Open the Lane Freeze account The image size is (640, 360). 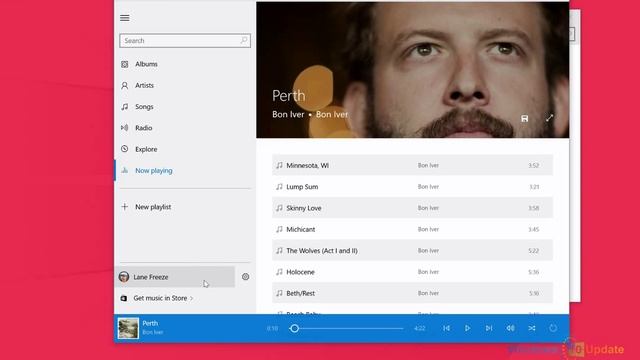(175, 277)
